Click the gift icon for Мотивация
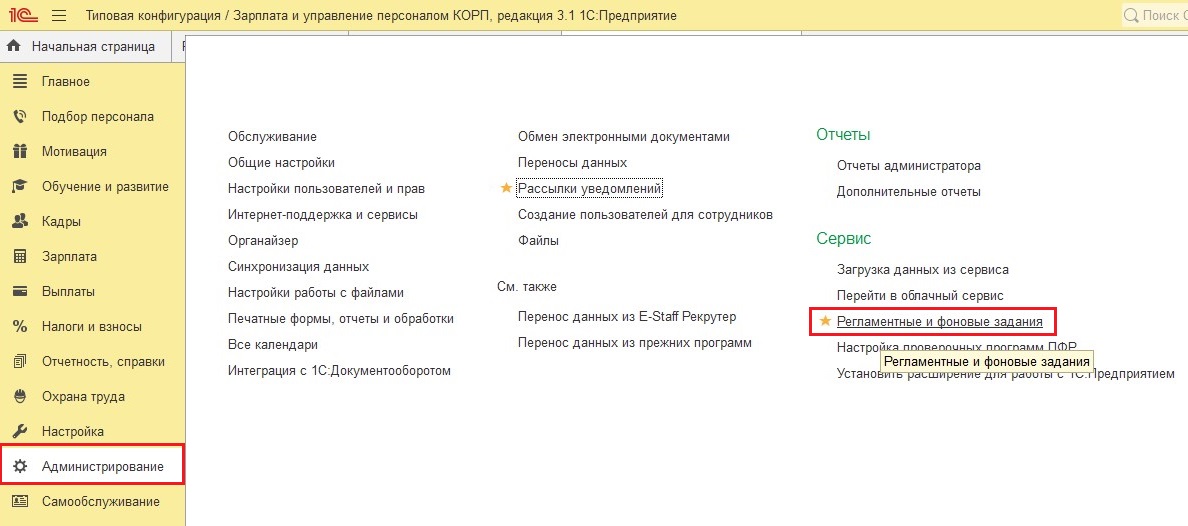This screenshot has height=526, width=1188. pyautogui.click(x=20, y=151)
